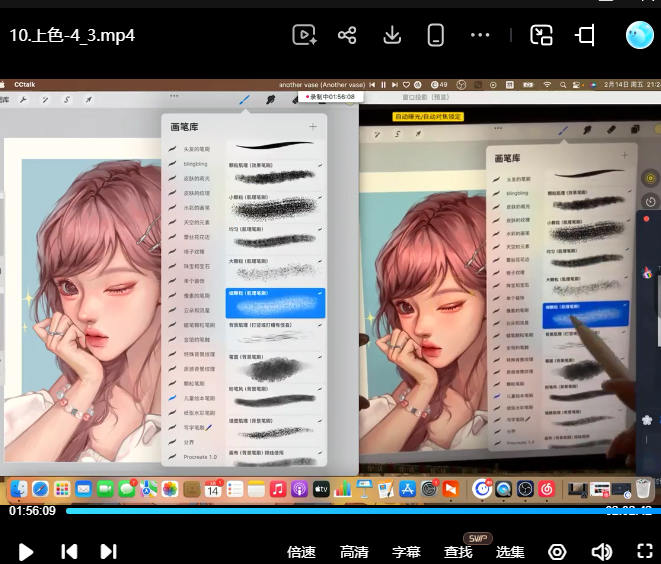The image size is (661, 564).
Task: Click the share icon in player header
Action: click(347, 35)
